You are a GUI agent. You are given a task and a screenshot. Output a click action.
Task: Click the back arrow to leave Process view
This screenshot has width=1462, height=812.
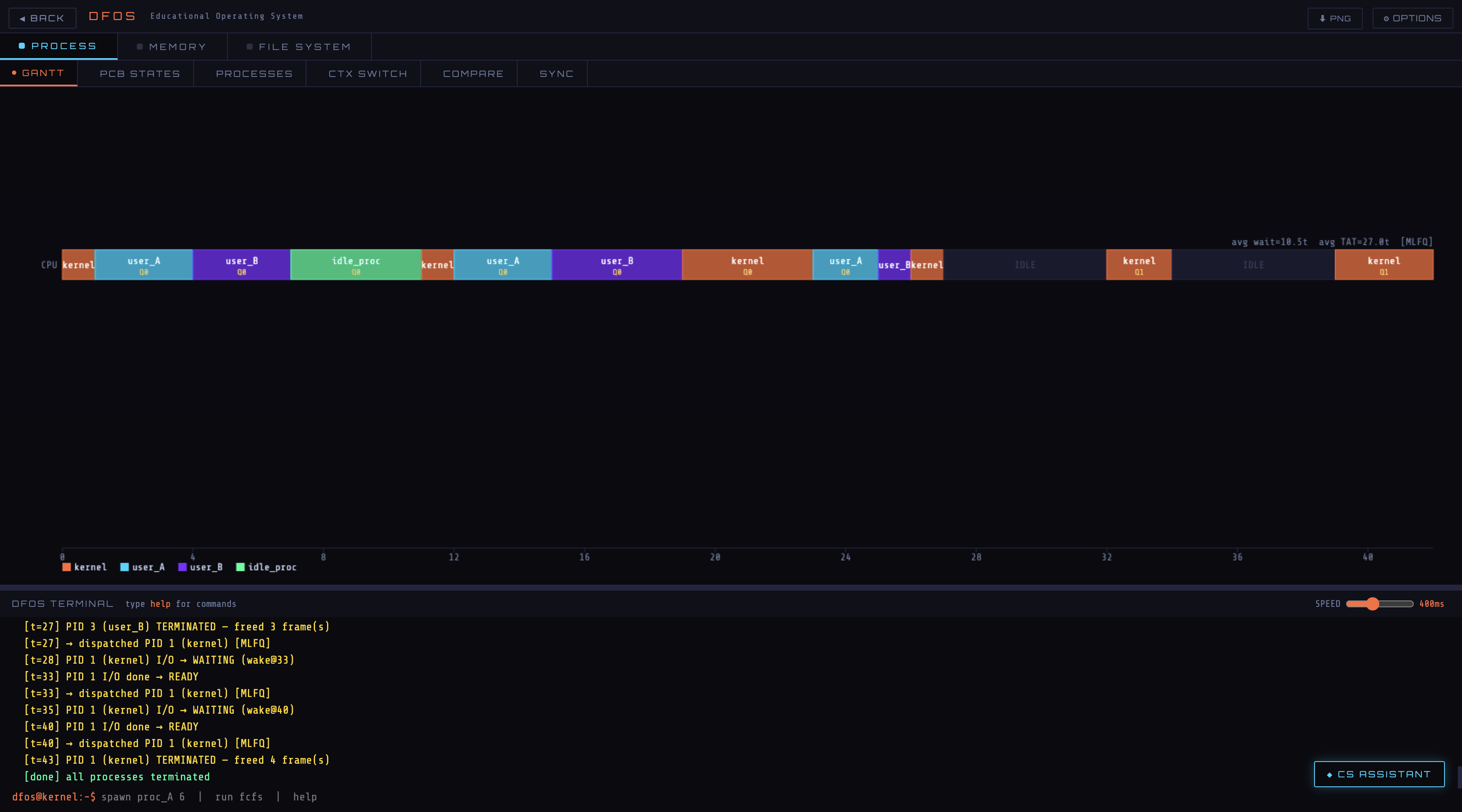pyautogui.click(x=23, y=18)
